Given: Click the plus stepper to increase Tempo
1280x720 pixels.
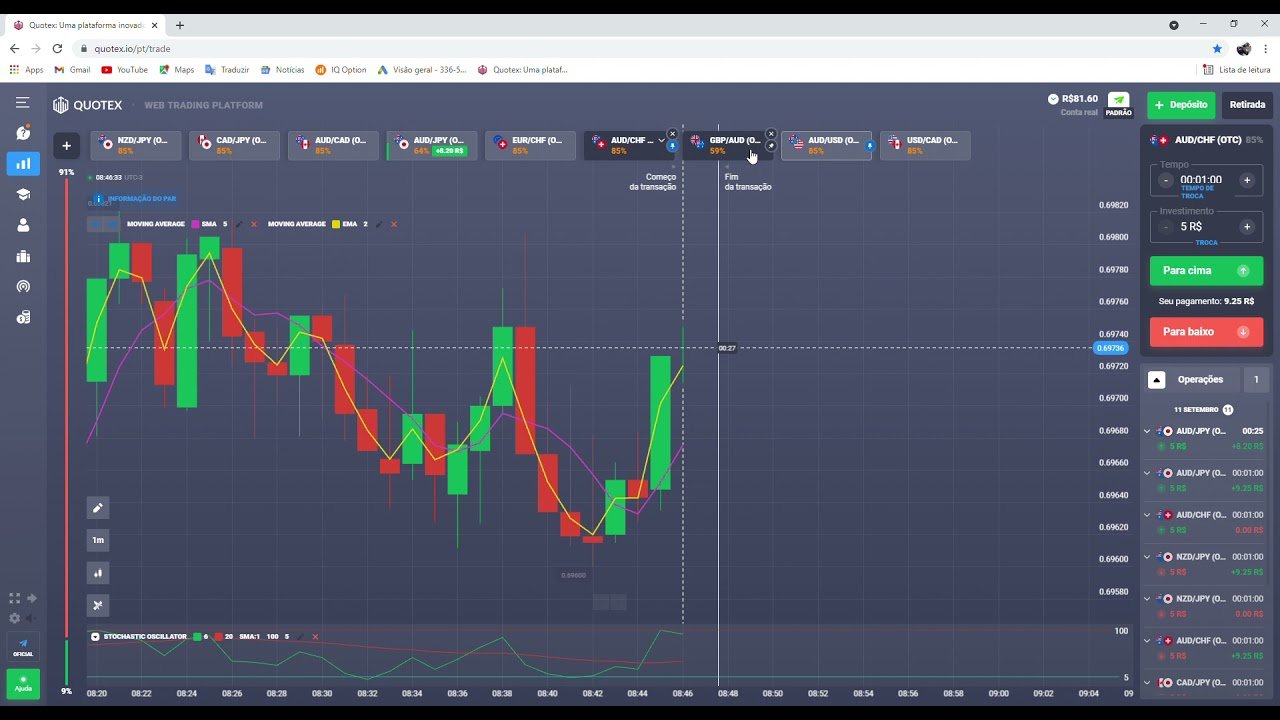Looking at the screenshot, I should click(x=1247, y=180).
